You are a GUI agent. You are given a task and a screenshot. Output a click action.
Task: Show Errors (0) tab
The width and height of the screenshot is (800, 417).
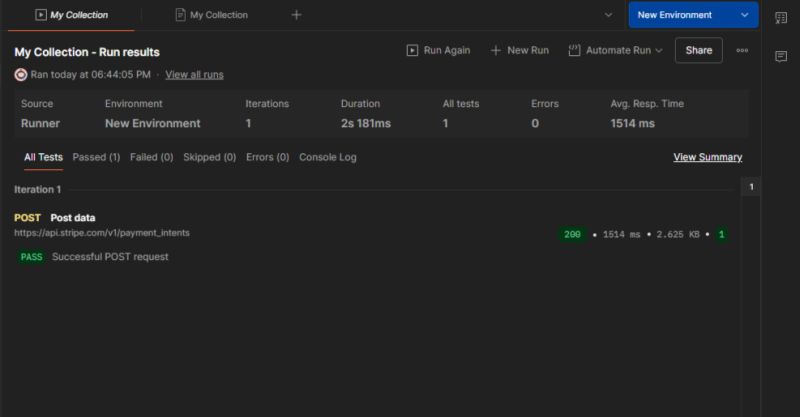pyautogui.click(x=267, y=158)
